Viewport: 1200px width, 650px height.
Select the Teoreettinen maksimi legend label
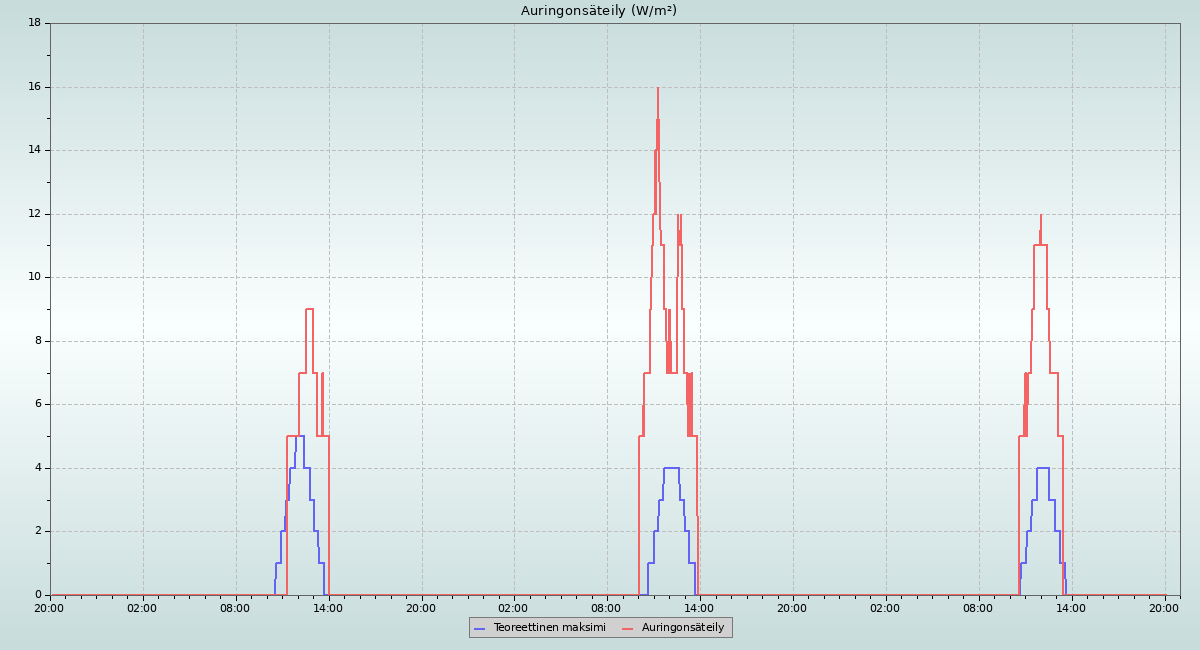click(549, 627)
